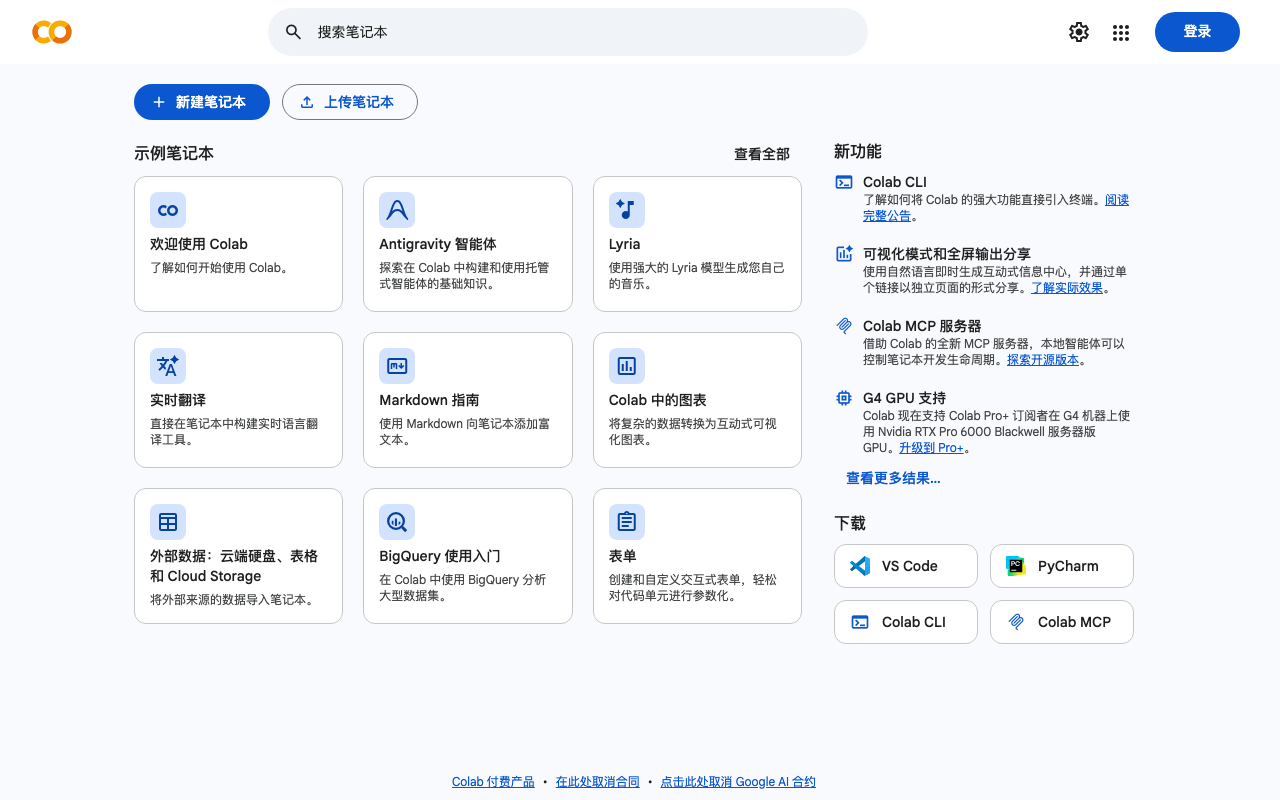The width and height of the screenshot is (1280, 800).
Task: Click the BigQuery 使用入门 icon
Action: [397, 522]
